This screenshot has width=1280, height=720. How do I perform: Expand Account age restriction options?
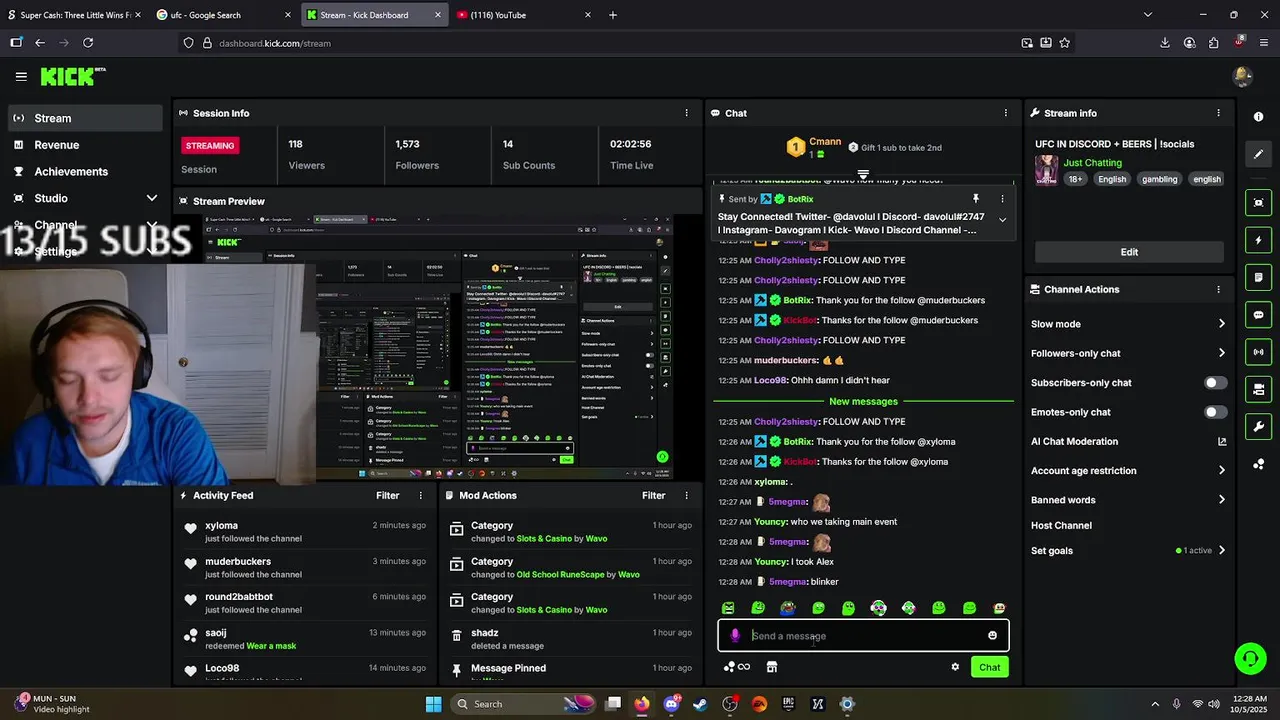(1221, 471)
